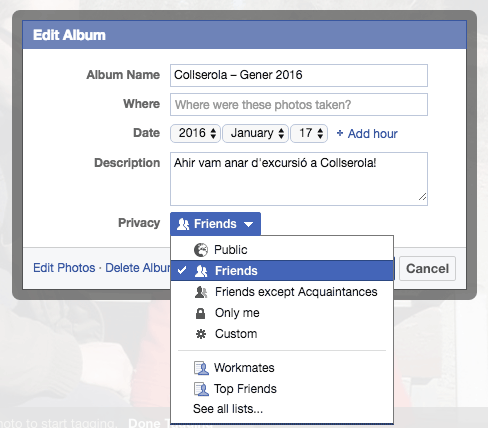488x428 pixels.
Task: Click the globe icon next to Public
Action: tap(201, 250)
